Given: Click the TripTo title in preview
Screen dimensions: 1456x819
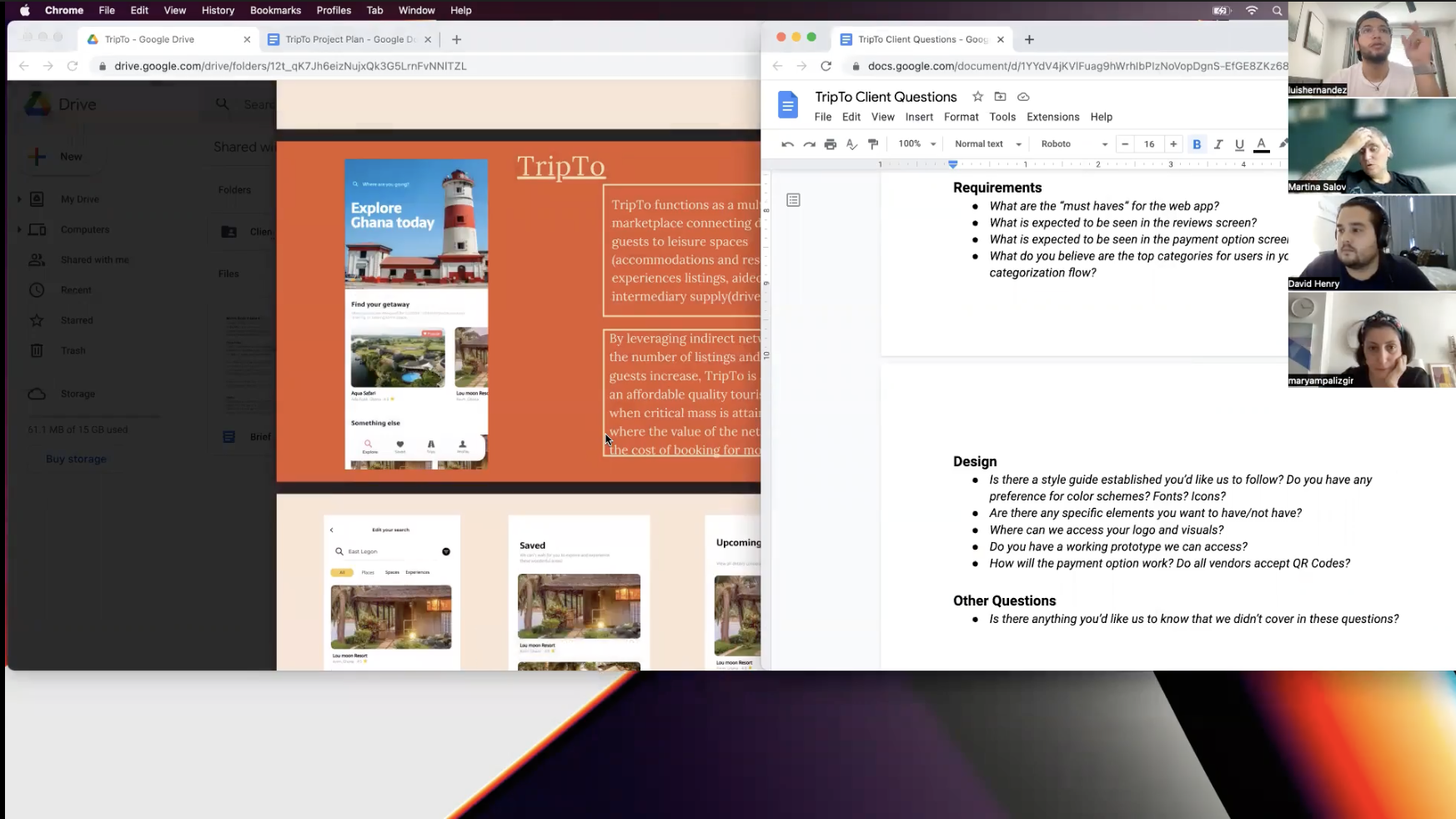Looking at the screenshot, I should tap(560, 167).
